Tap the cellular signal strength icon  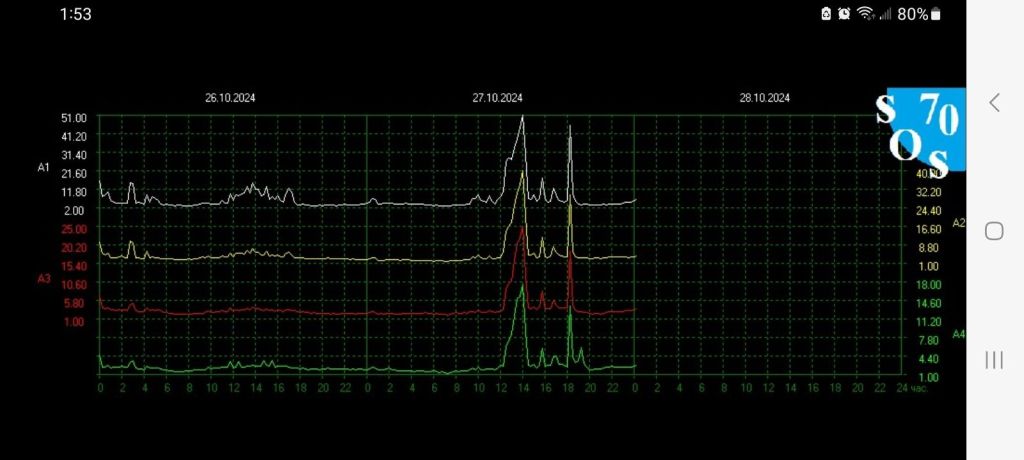(884, 14)
